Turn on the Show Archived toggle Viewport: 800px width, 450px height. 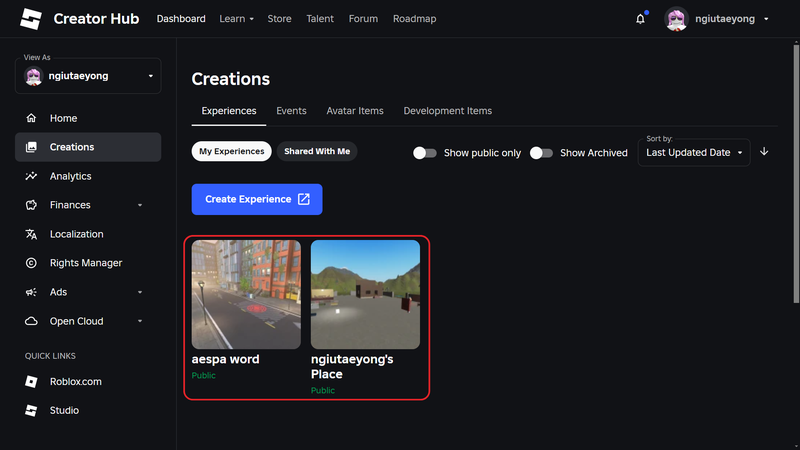[541, 153]
